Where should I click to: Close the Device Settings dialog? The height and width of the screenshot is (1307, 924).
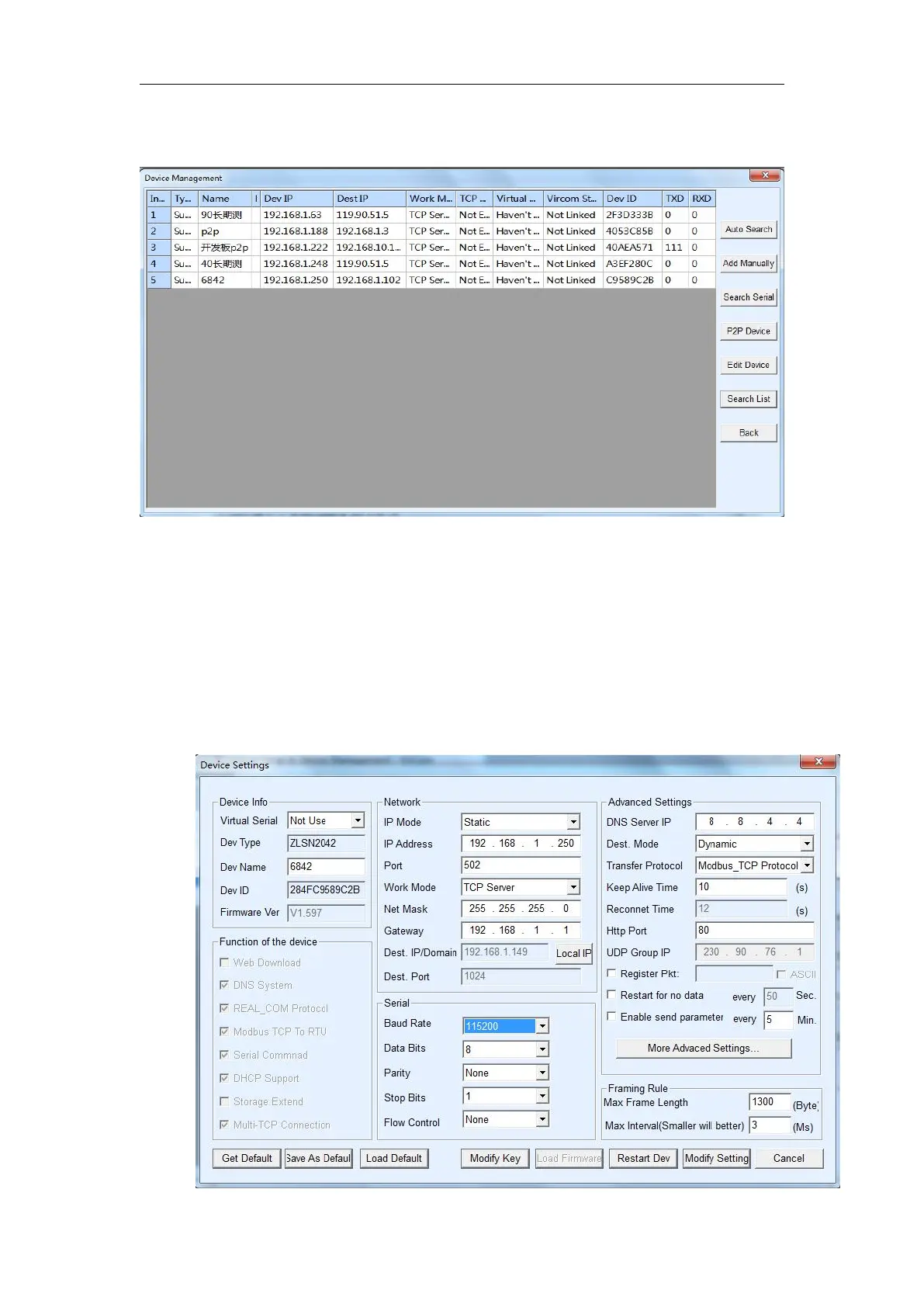(818, 762)
